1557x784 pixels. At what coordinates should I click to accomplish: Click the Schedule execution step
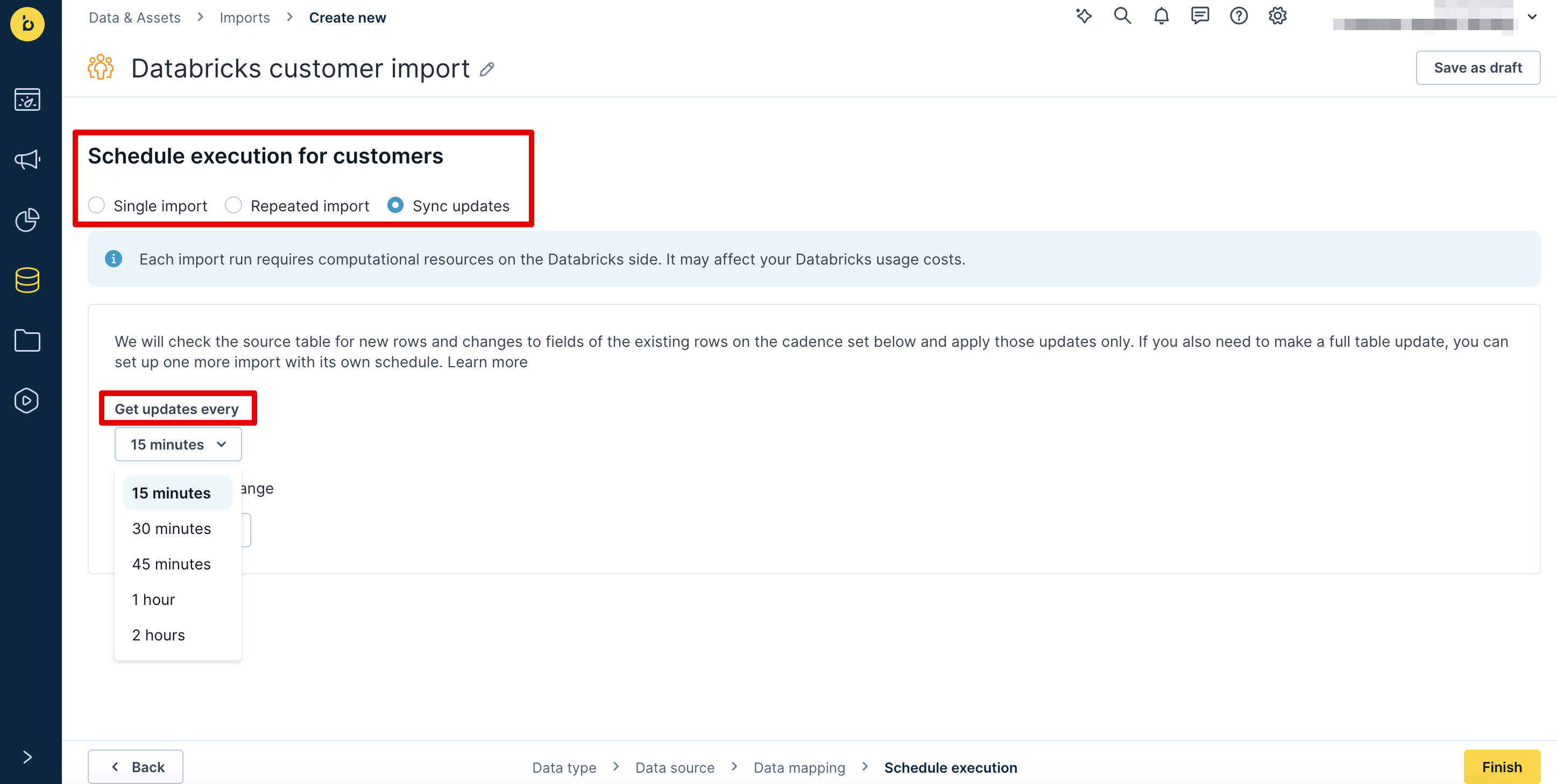[951, 768]
